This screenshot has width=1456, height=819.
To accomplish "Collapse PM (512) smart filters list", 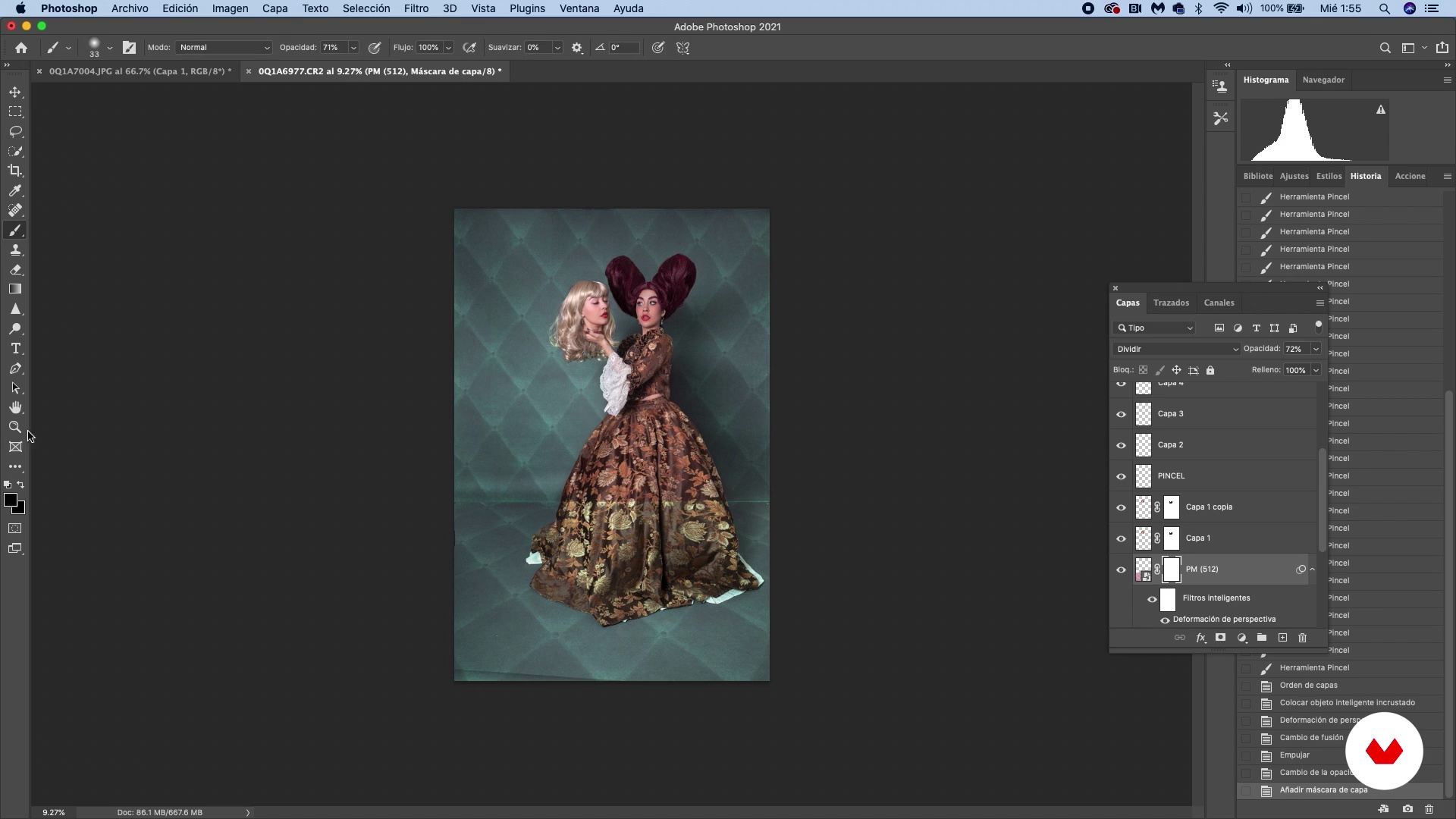I will coord(1313,569).
